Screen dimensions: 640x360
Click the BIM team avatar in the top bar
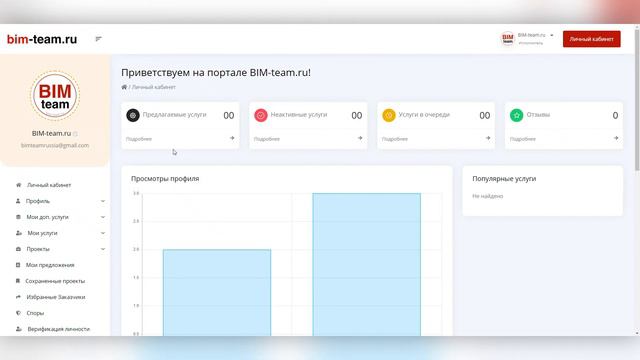(507, 39)
